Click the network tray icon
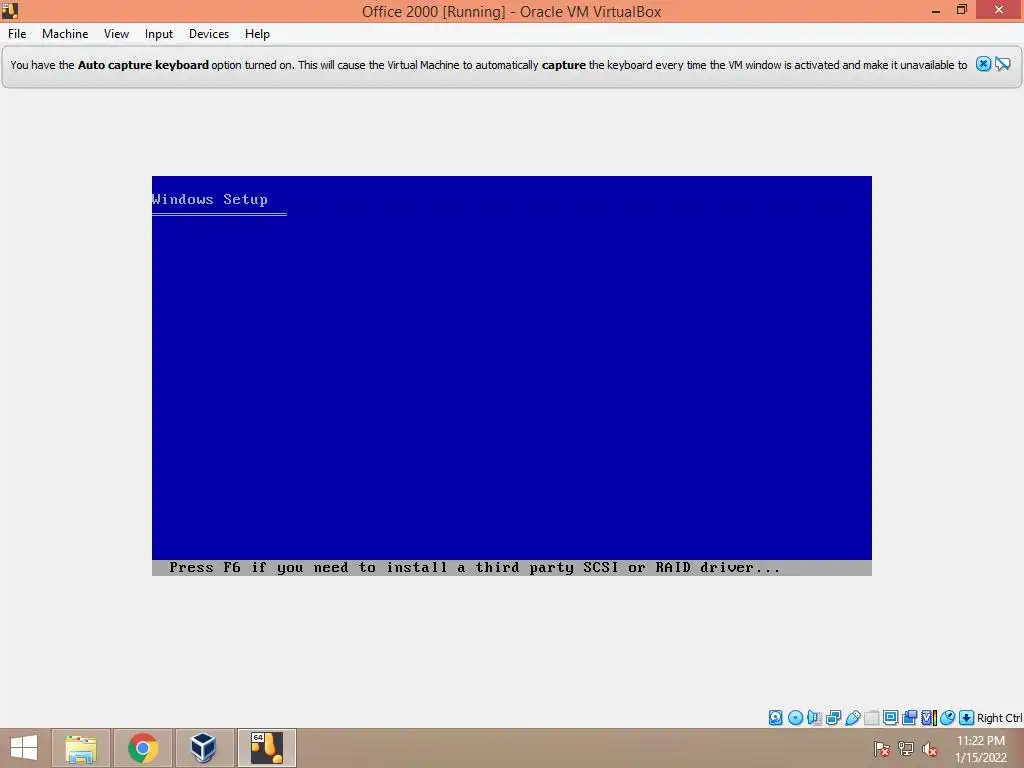Screen dimensions: 1024x768 906,749
